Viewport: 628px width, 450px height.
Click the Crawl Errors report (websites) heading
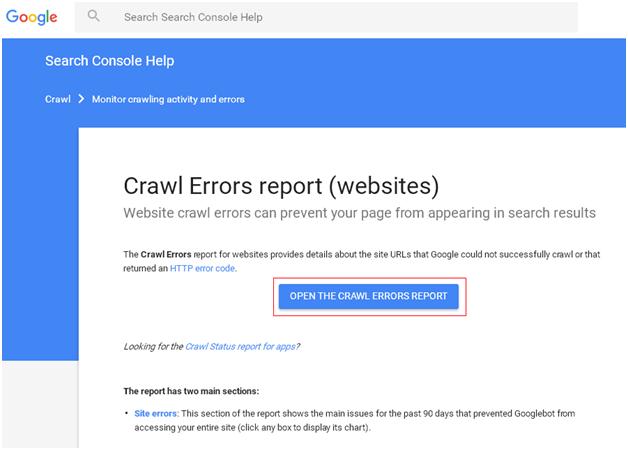(x=281, y=185)
